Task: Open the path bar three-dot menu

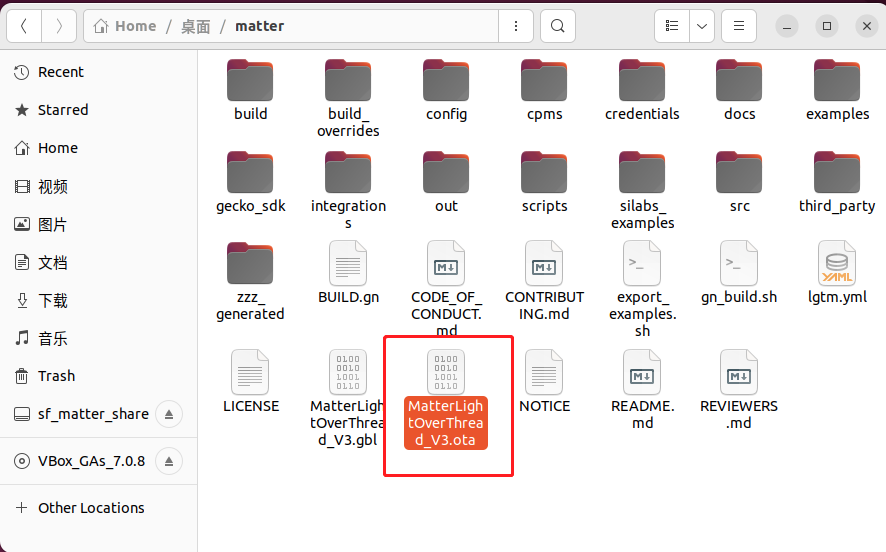Action: [516, 26]
